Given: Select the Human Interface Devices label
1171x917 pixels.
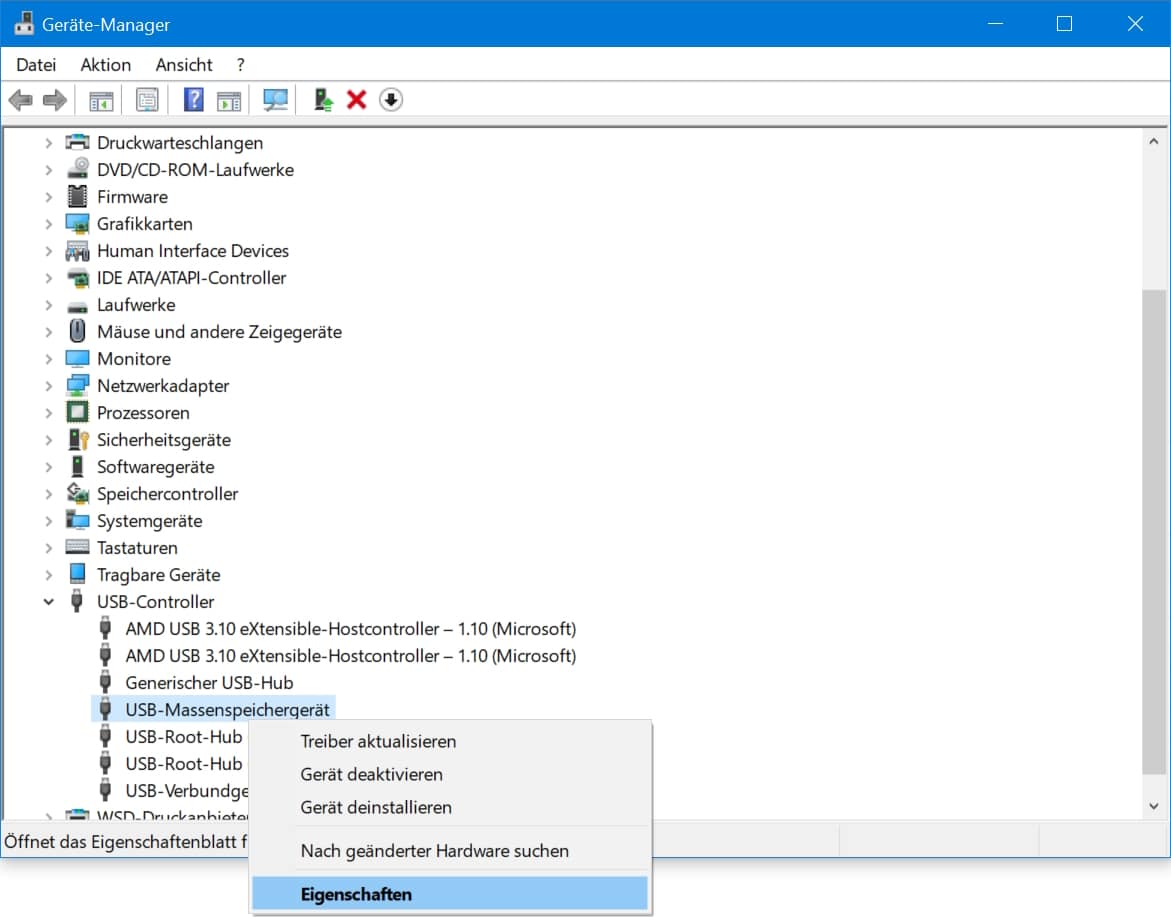Looking at the screenshot, I should (x=193, y=251).
